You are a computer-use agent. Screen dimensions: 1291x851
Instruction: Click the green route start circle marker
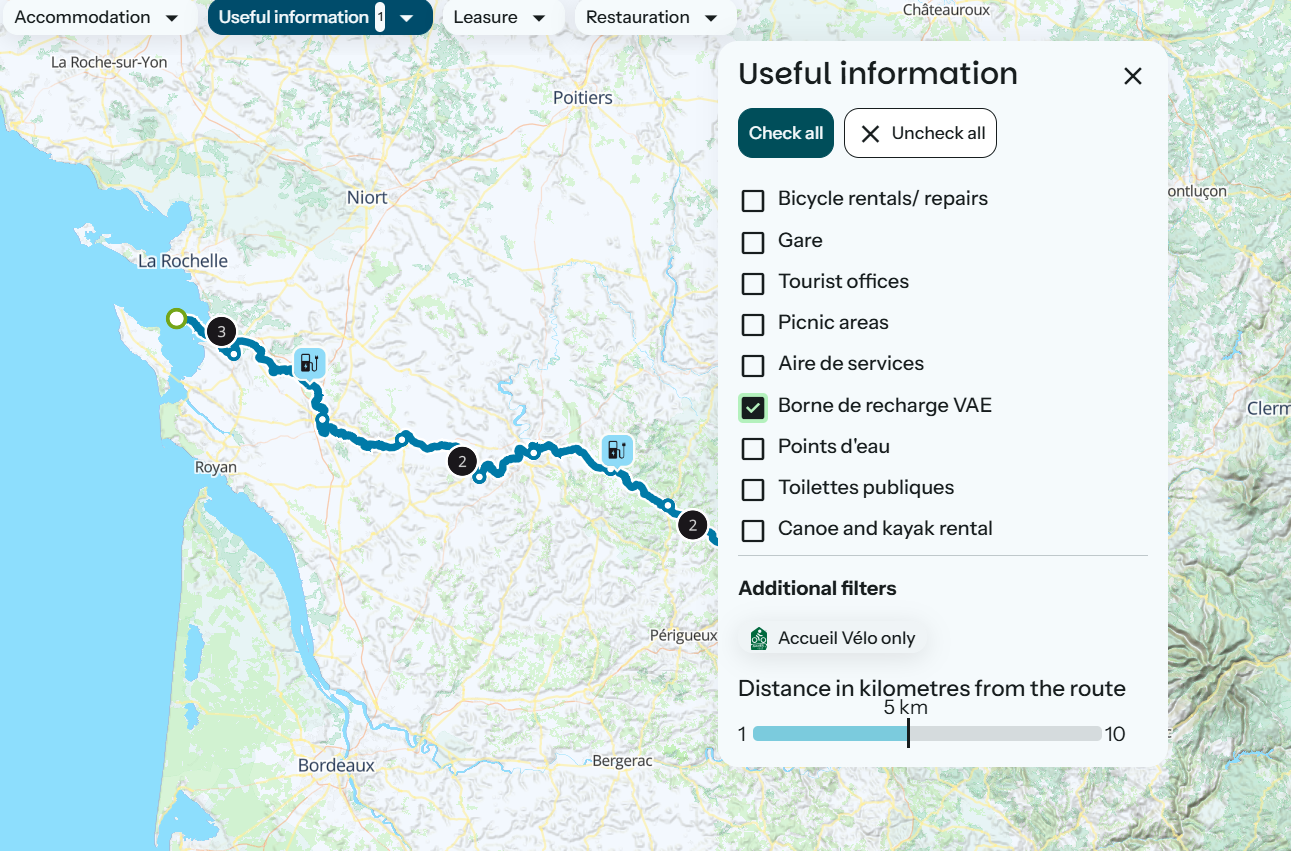(x=177, y=318)
